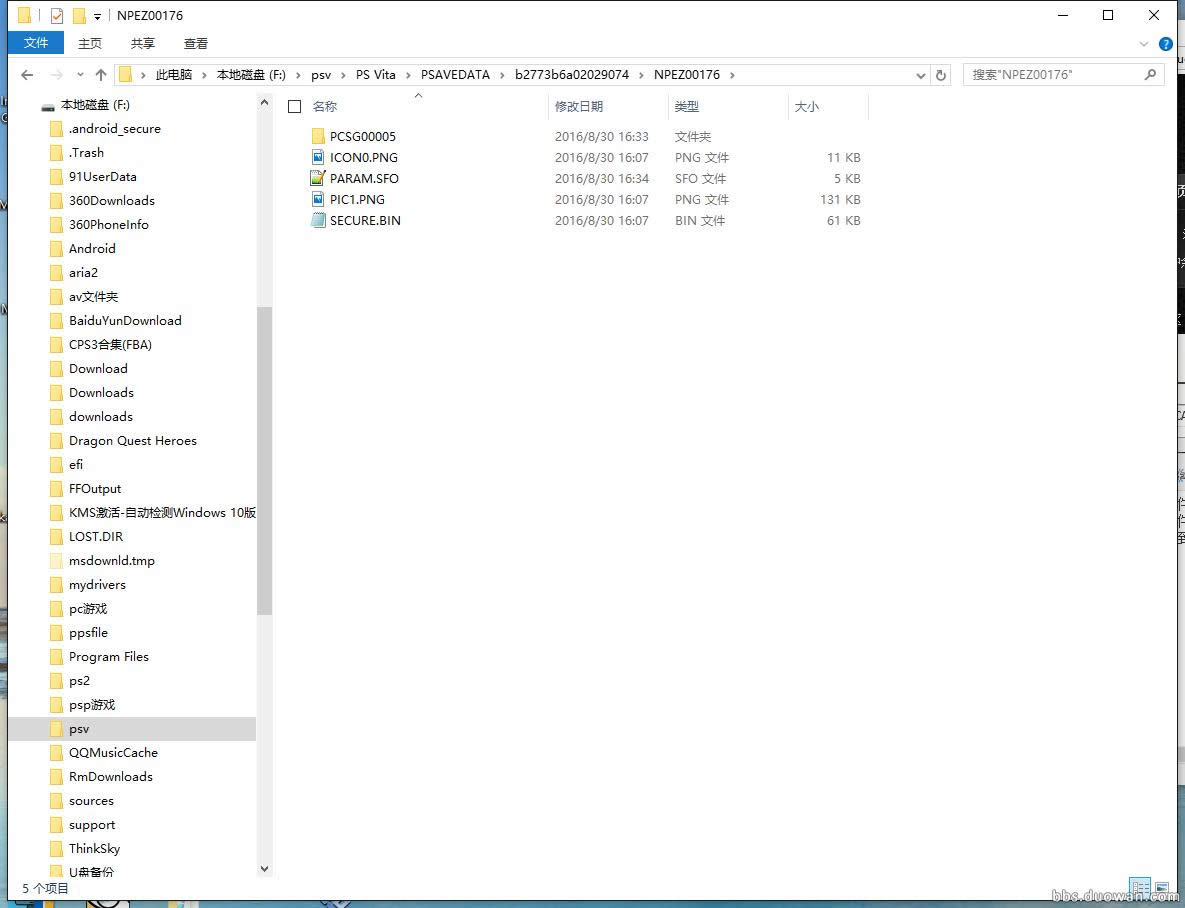Image resolution: width=1185 pixels, height=908 pixels.
Task: Switch to large icons view in status bar
Action: tap(1161, 888)
